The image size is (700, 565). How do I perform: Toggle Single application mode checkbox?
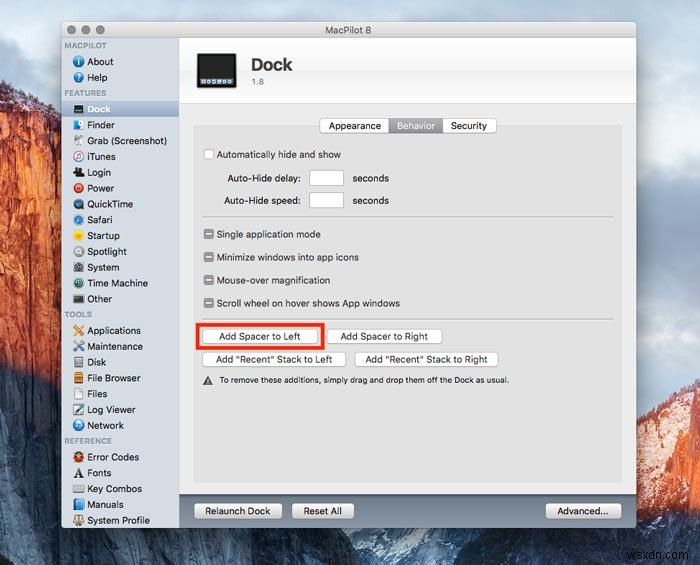208,234
